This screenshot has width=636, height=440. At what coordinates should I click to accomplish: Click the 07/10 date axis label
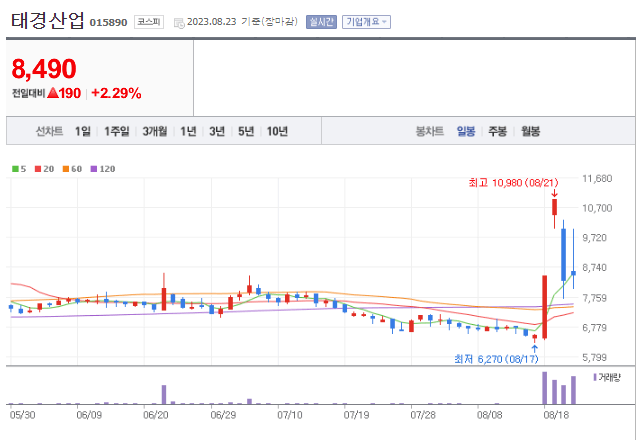tap(290, 415)
